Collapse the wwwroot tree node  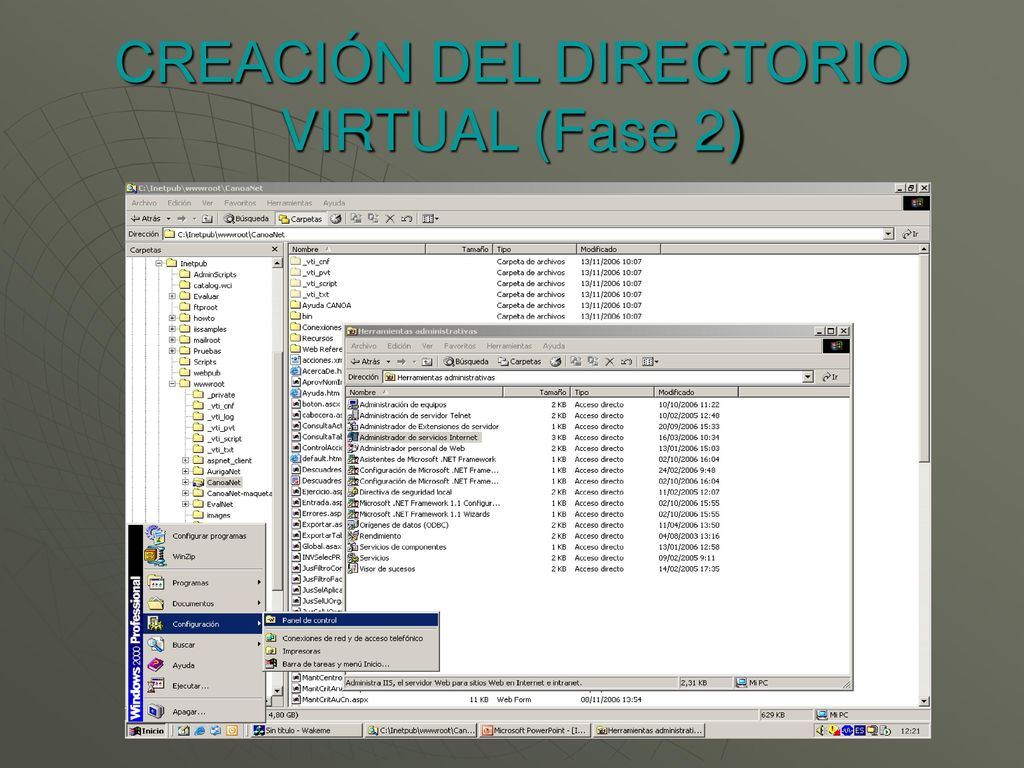click(172, 384)
